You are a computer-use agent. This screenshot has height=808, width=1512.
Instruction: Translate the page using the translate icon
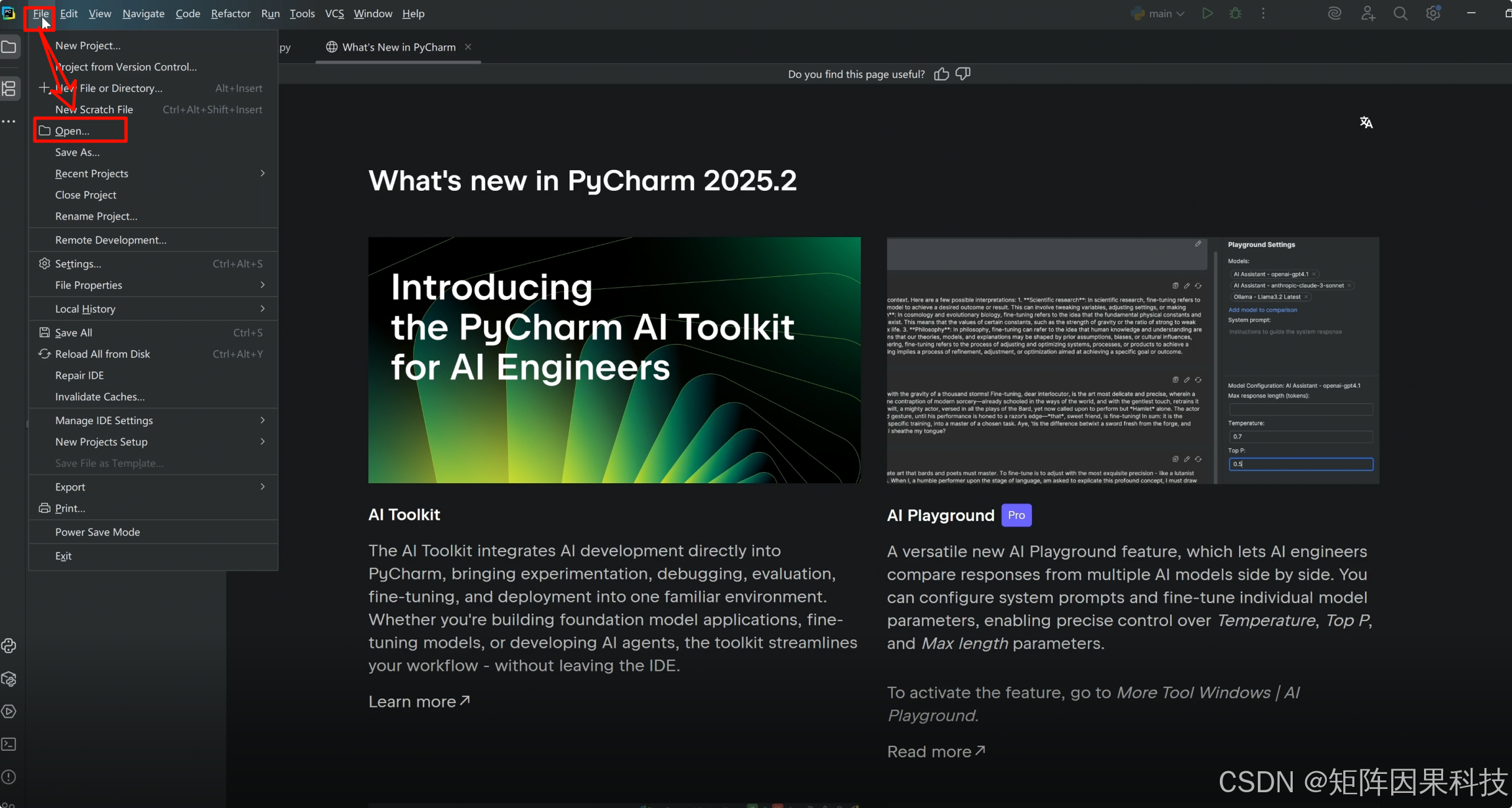(1367, 122)
